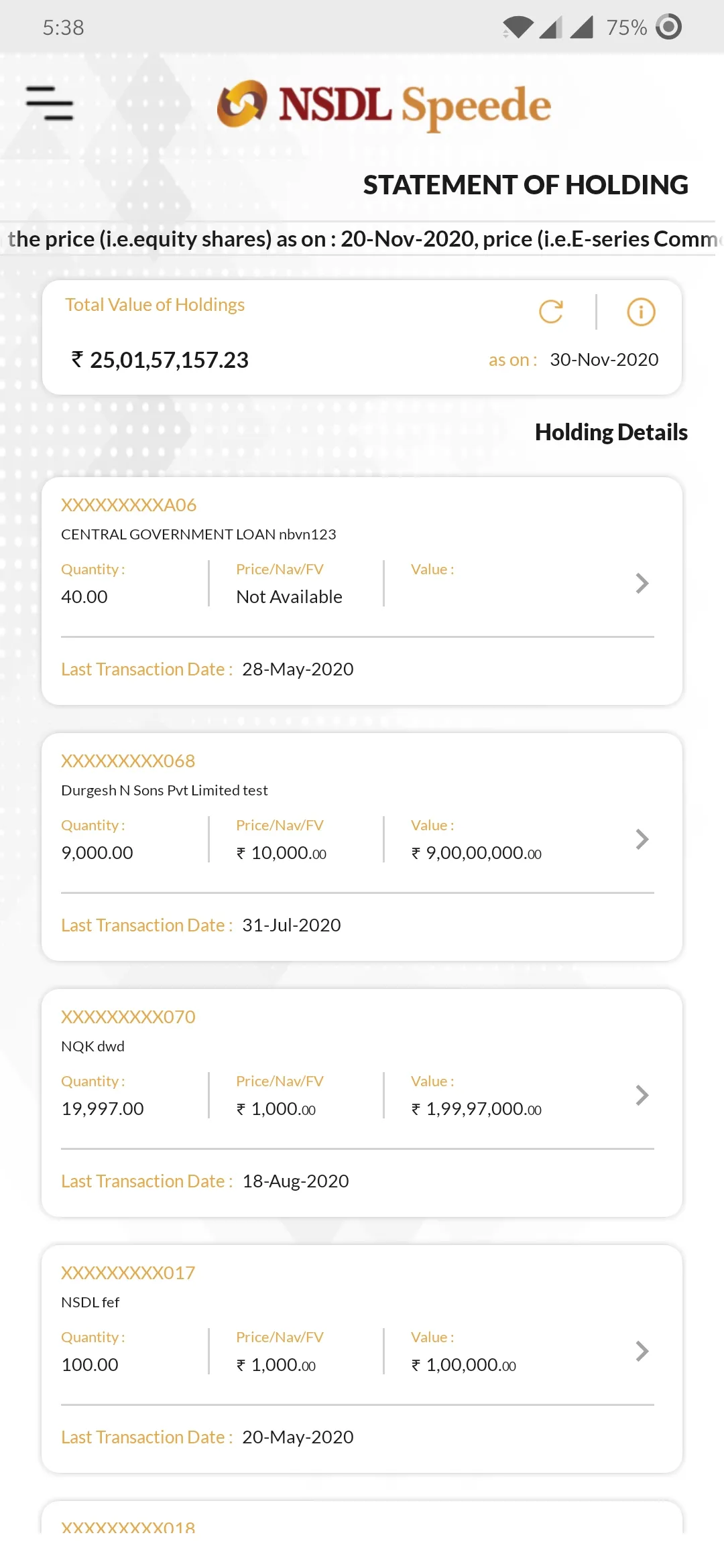Open partially visible holding XXXXXXXXX018

[128, 1526]
